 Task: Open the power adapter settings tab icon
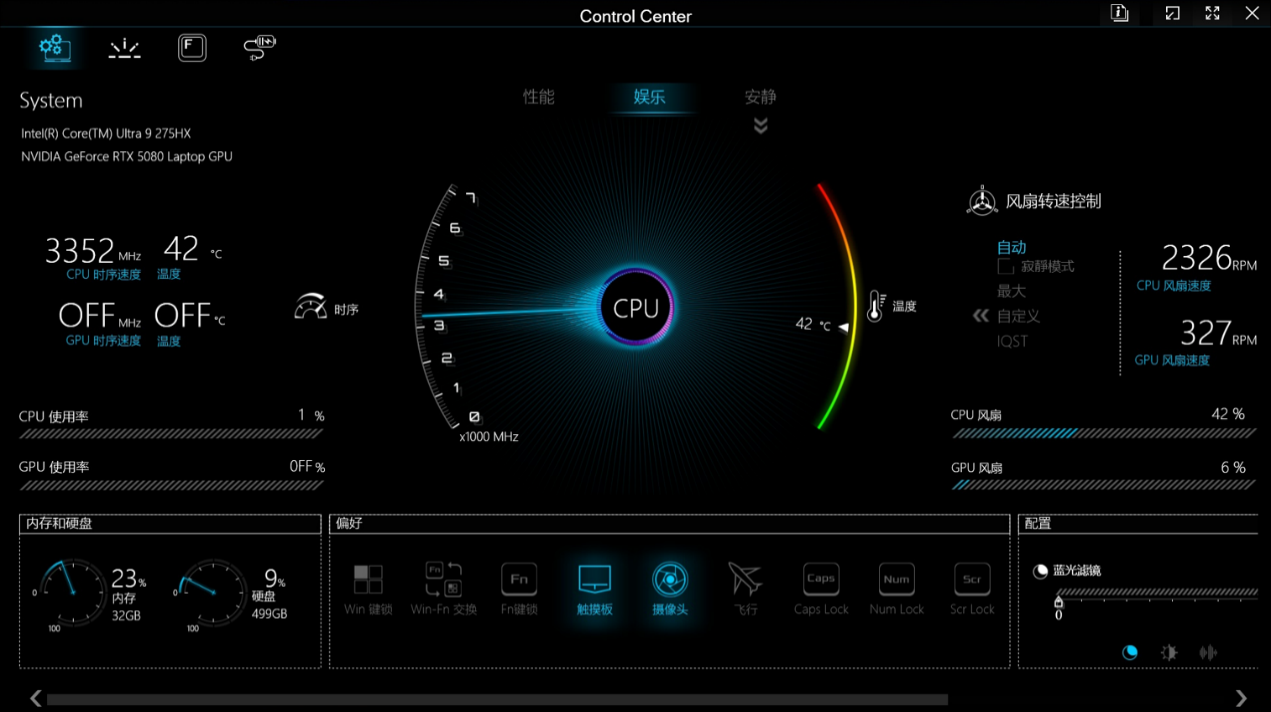[259, 48]
